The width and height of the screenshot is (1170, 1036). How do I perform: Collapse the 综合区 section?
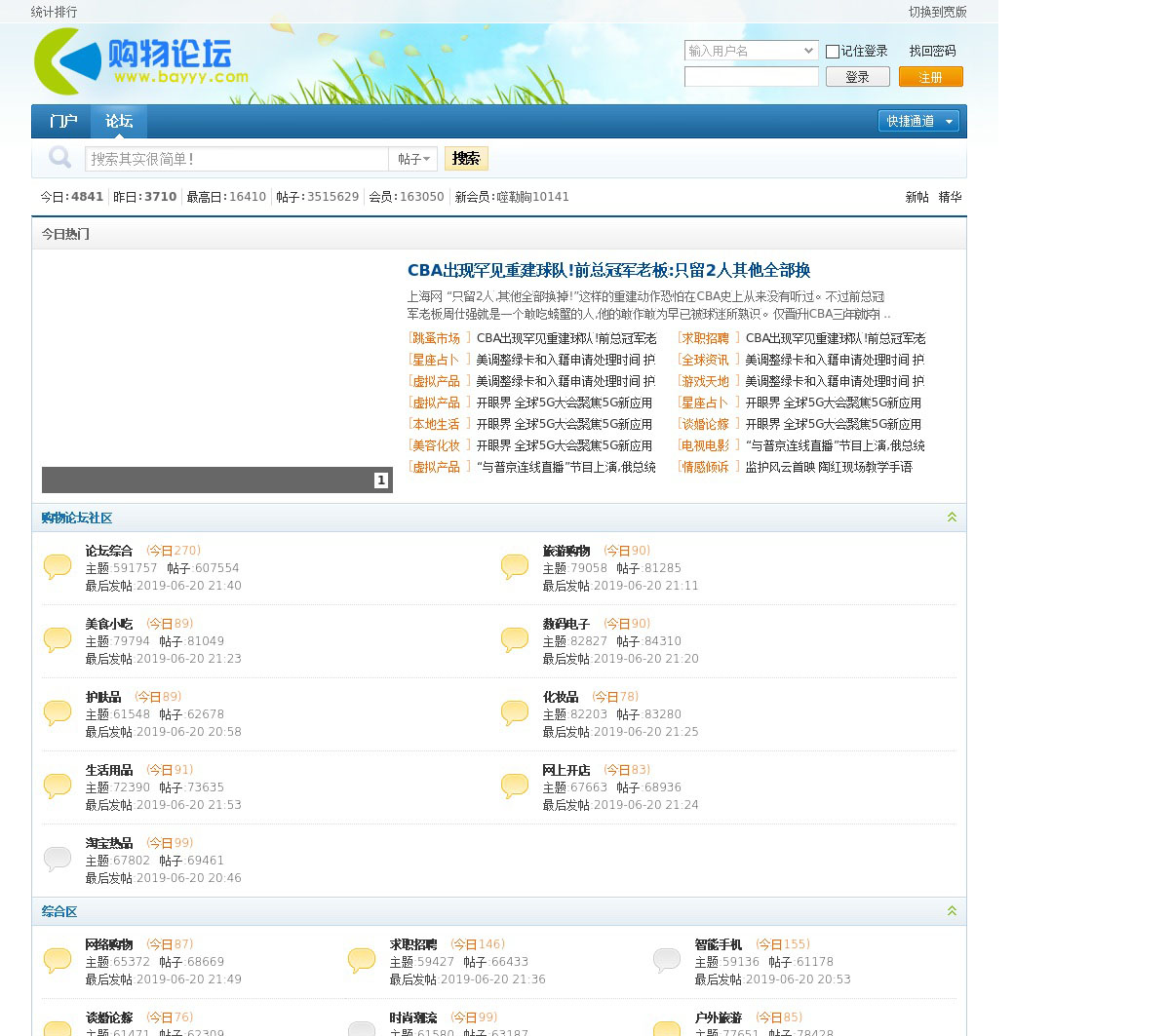[952, 911]
